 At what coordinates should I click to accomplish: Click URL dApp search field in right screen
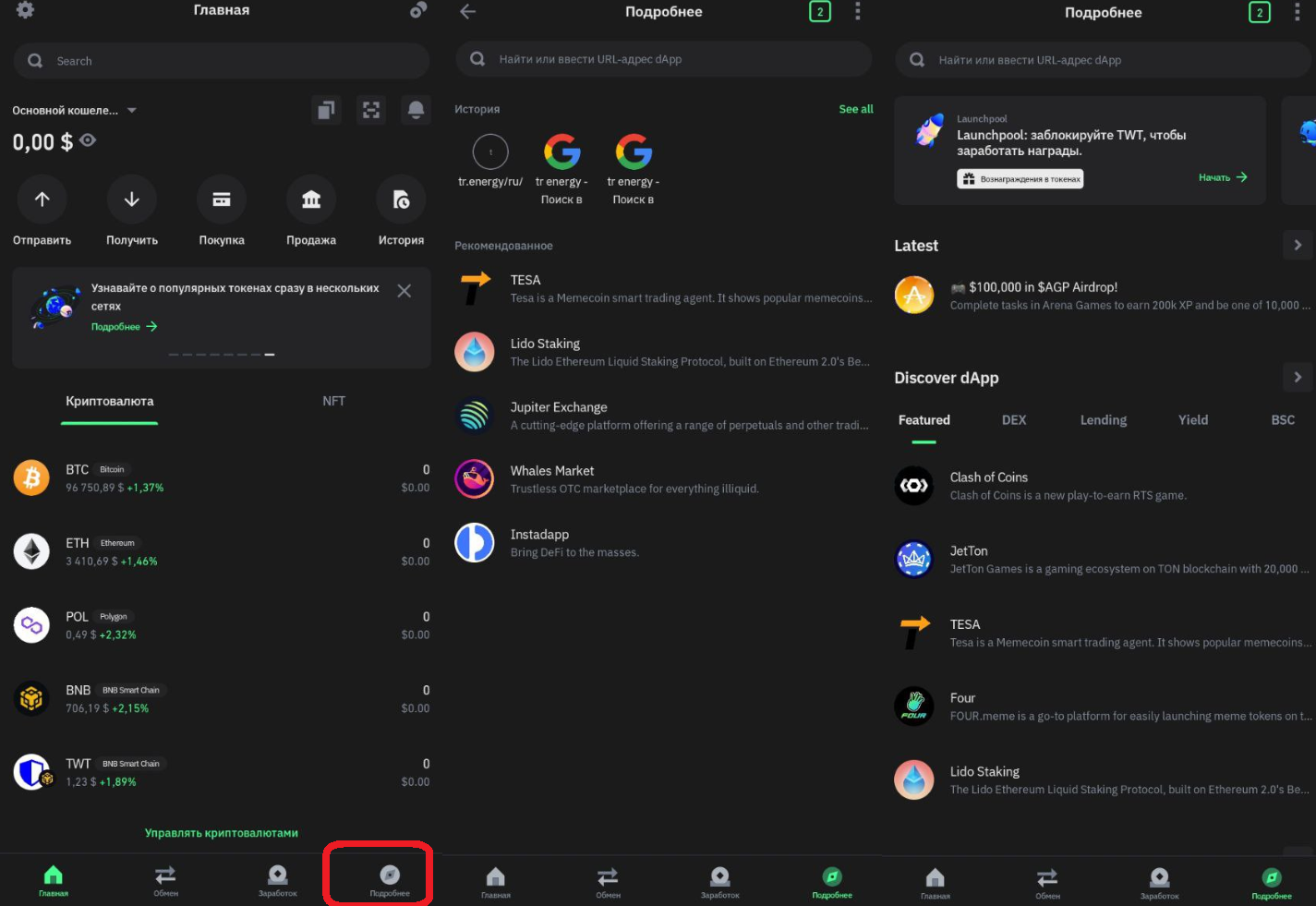click(x=1103, y=60)
